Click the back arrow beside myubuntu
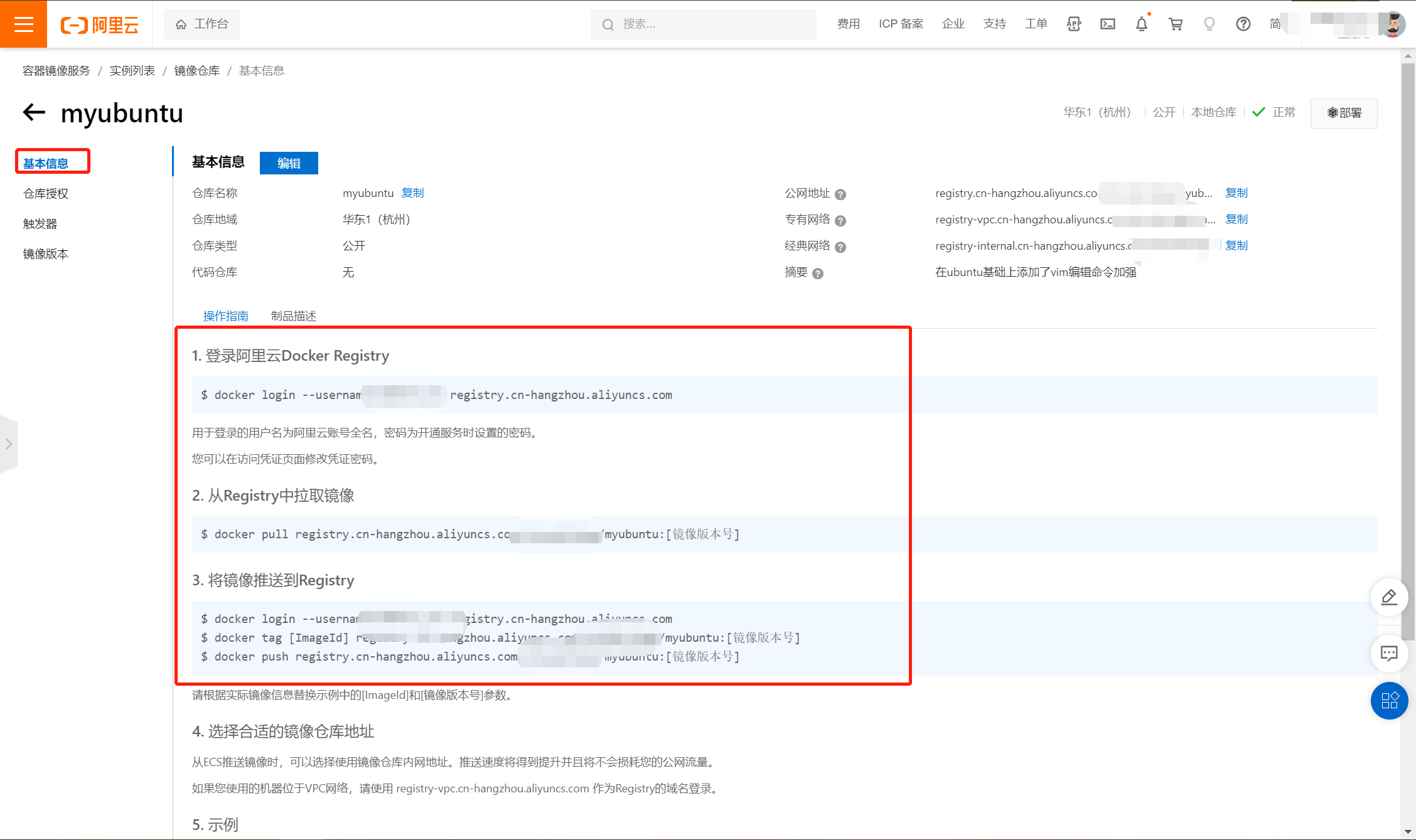This screenshot has height=840, width=1416. click(x=34, y=112)
